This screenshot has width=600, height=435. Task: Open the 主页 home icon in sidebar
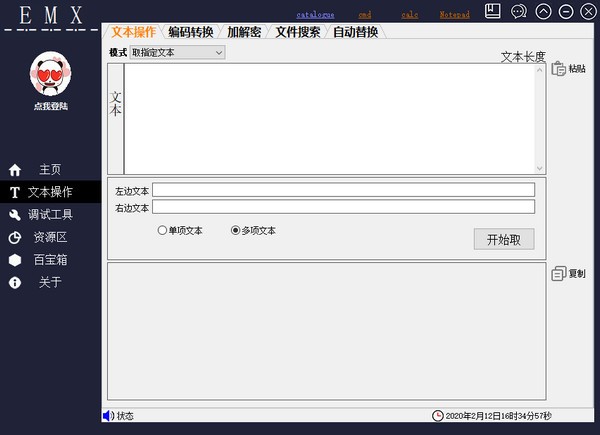coord(15,170)
